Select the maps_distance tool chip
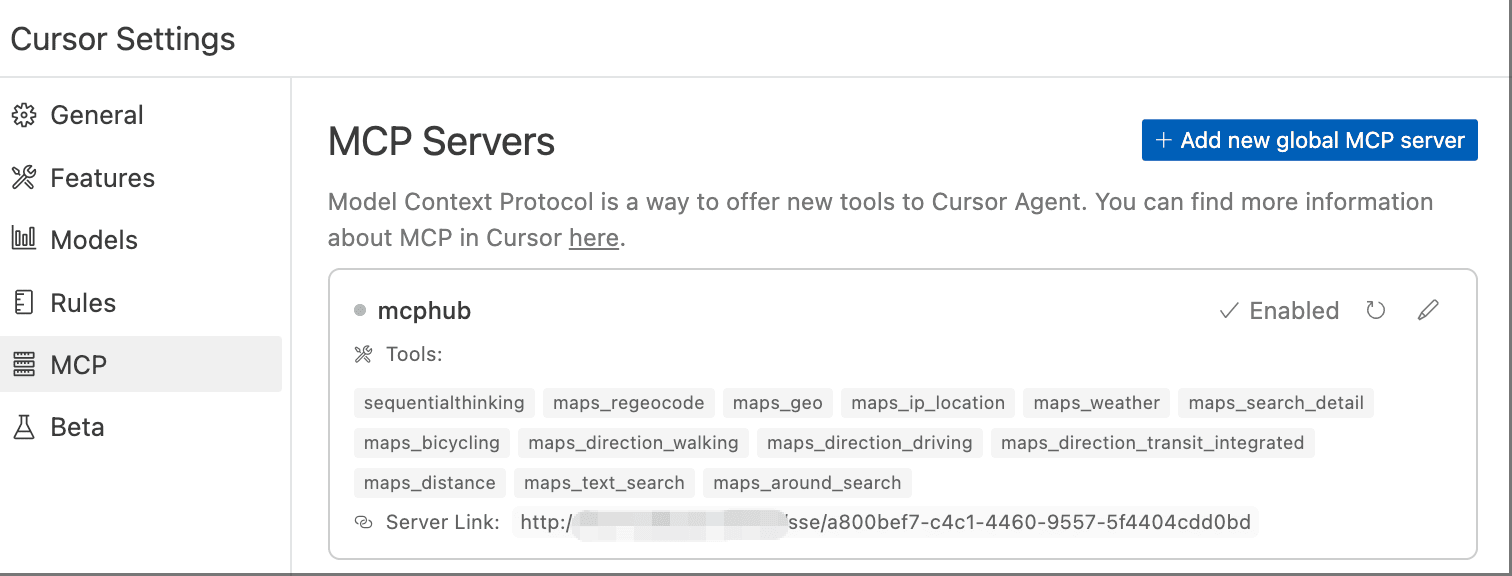Screen dimensions: 1512x576 [x=429, y=482]
